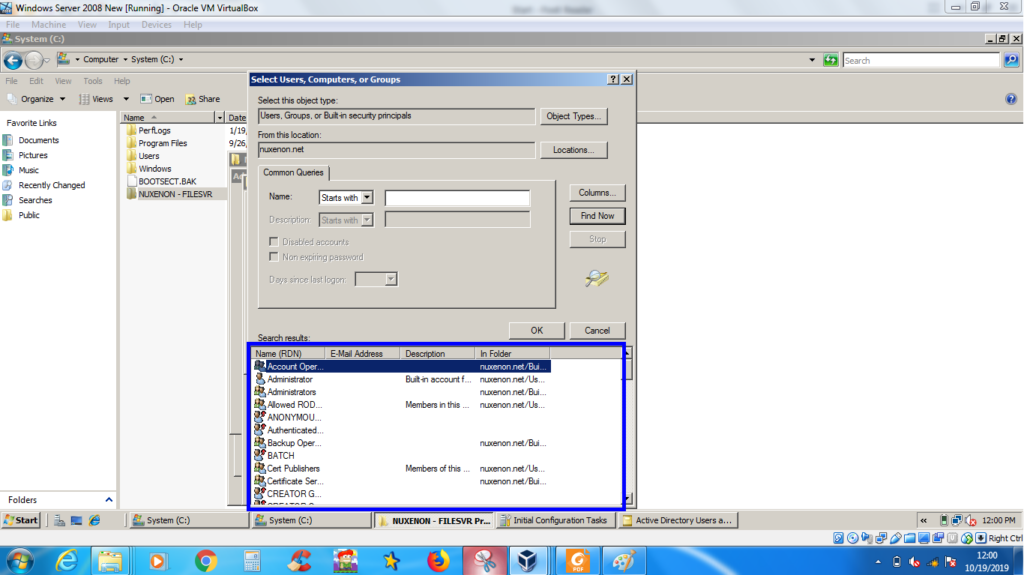The width and height of the screenshot is (1024, 575).
Task: Click the Start button in guest taskbar
Action: tap(21, 520)
